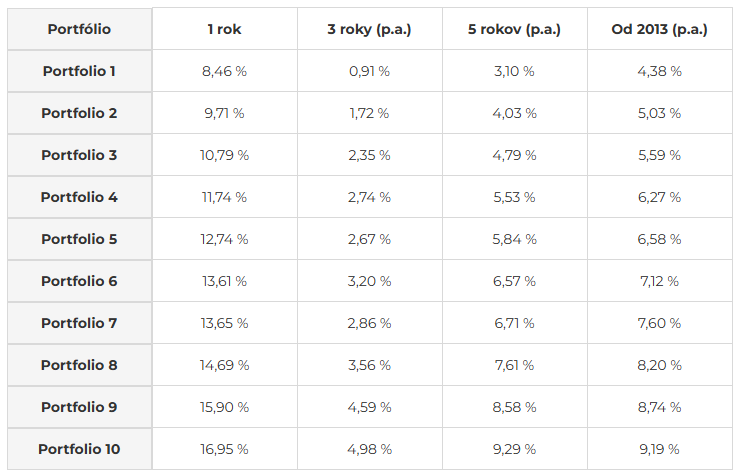Click the 3 roky (p.a.) header

coord(369,29)
